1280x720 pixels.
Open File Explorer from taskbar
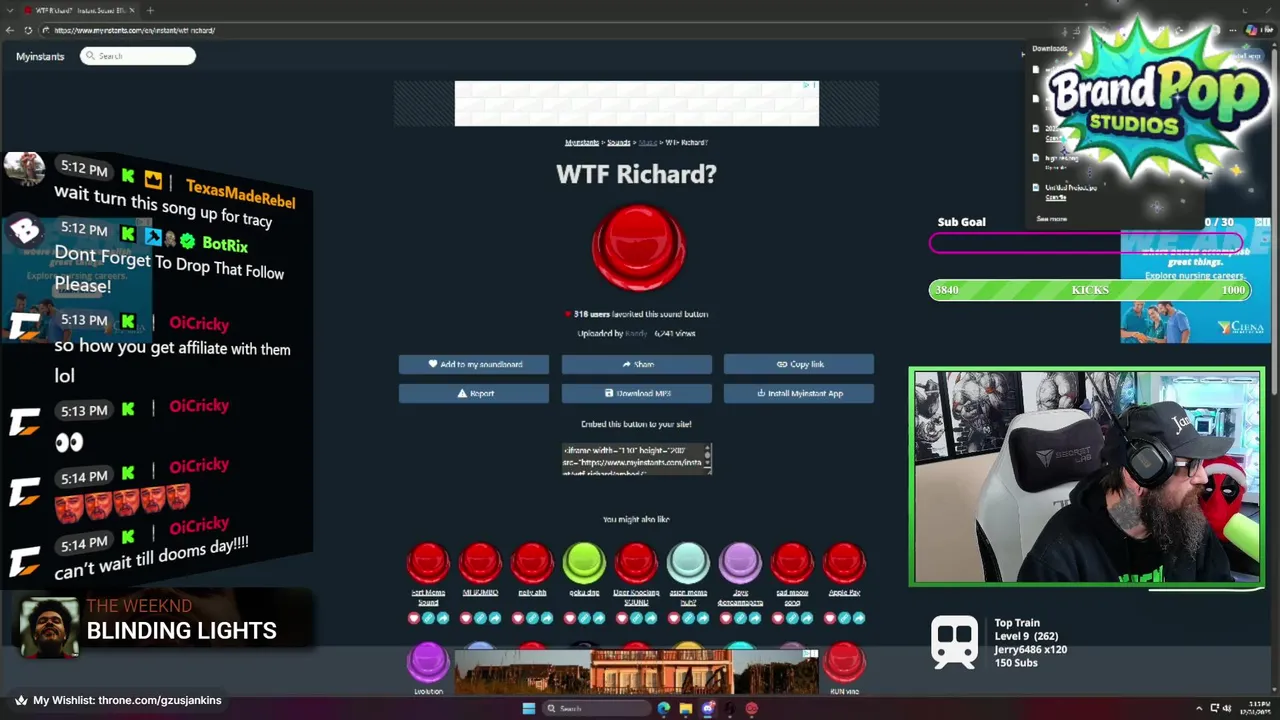pos(686,708)
